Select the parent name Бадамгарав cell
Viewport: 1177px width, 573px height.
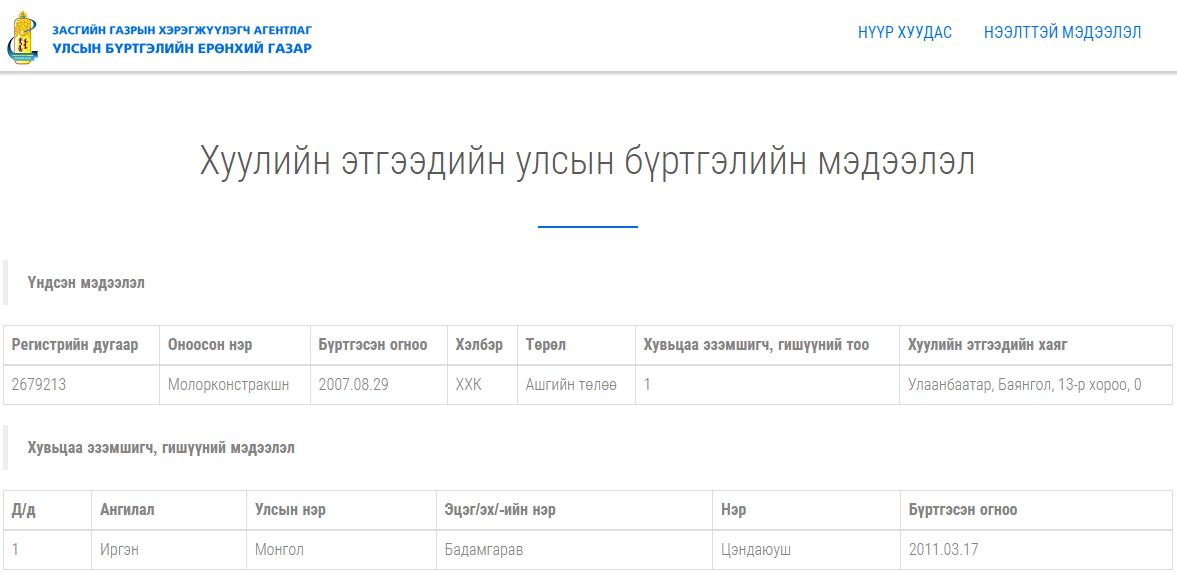[484, 550]
